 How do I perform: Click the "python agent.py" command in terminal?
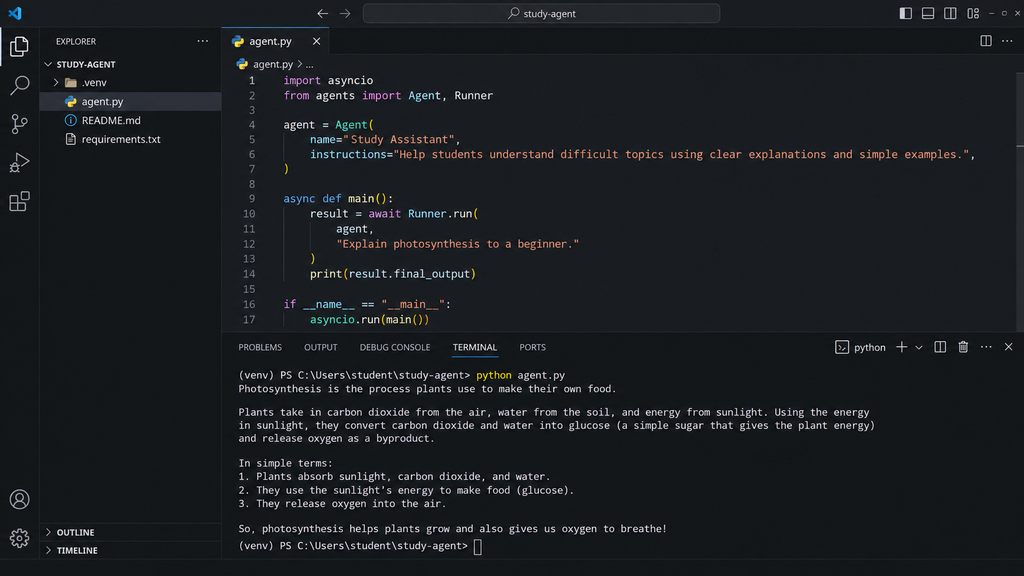tap(520, 375)
